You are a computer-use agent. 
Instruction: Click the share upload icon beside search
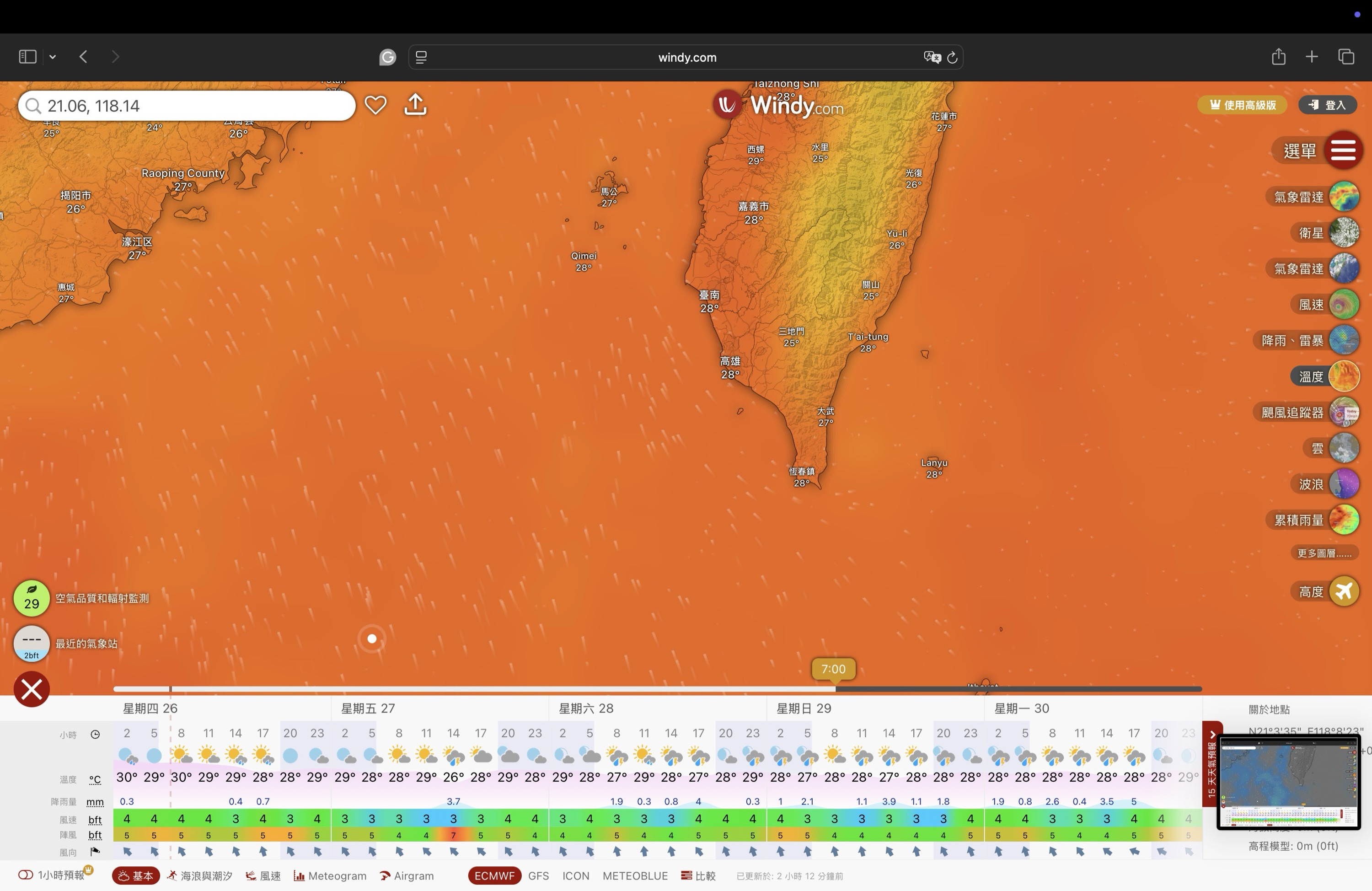point(415,105)
